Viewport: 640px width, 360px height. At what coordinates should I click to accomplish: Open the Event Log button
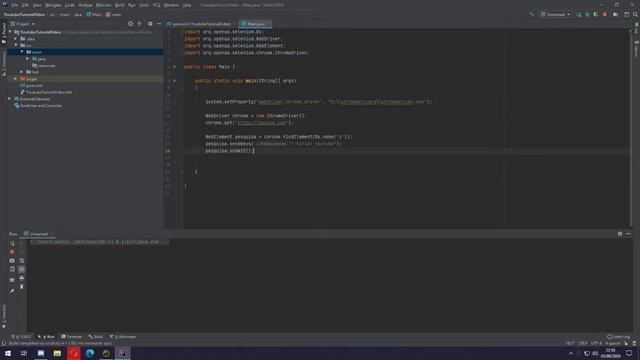618,337
